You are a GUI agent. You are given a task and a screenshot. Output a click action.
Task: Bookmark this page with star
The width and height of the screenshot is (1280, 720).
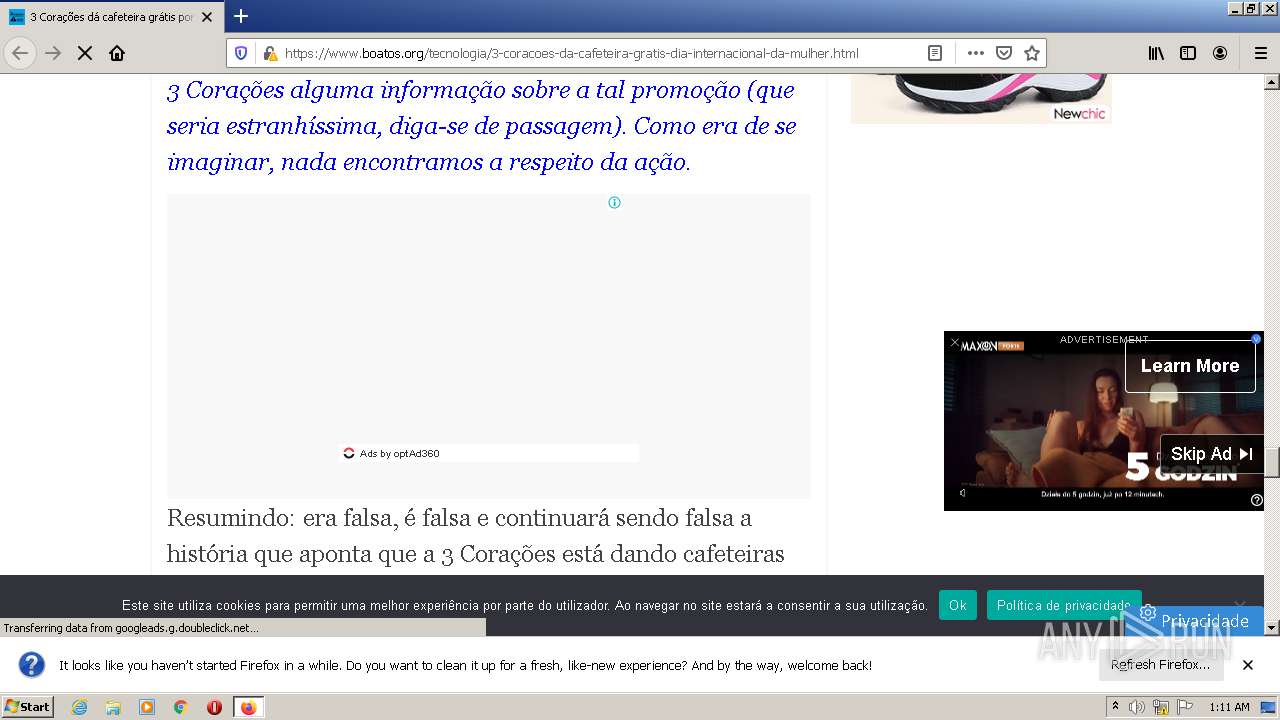(x=1032, y=53)
